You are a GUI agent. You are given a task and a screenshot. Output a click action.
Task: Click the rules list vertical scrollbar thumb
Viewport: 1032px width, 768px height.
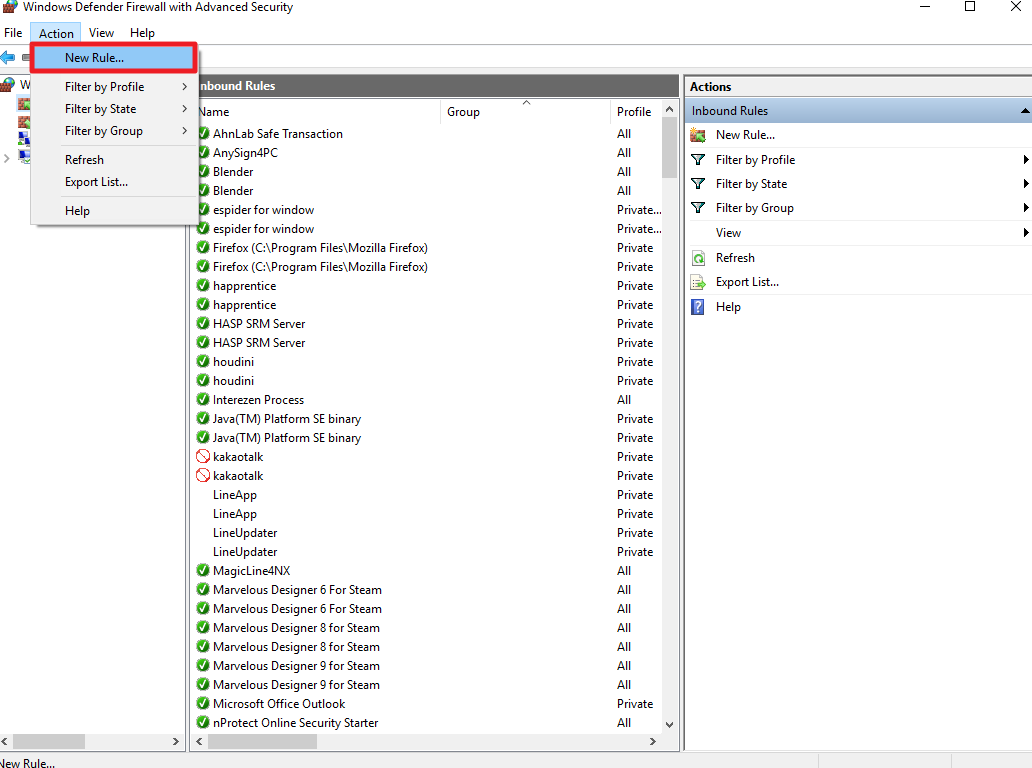point(669,148)
